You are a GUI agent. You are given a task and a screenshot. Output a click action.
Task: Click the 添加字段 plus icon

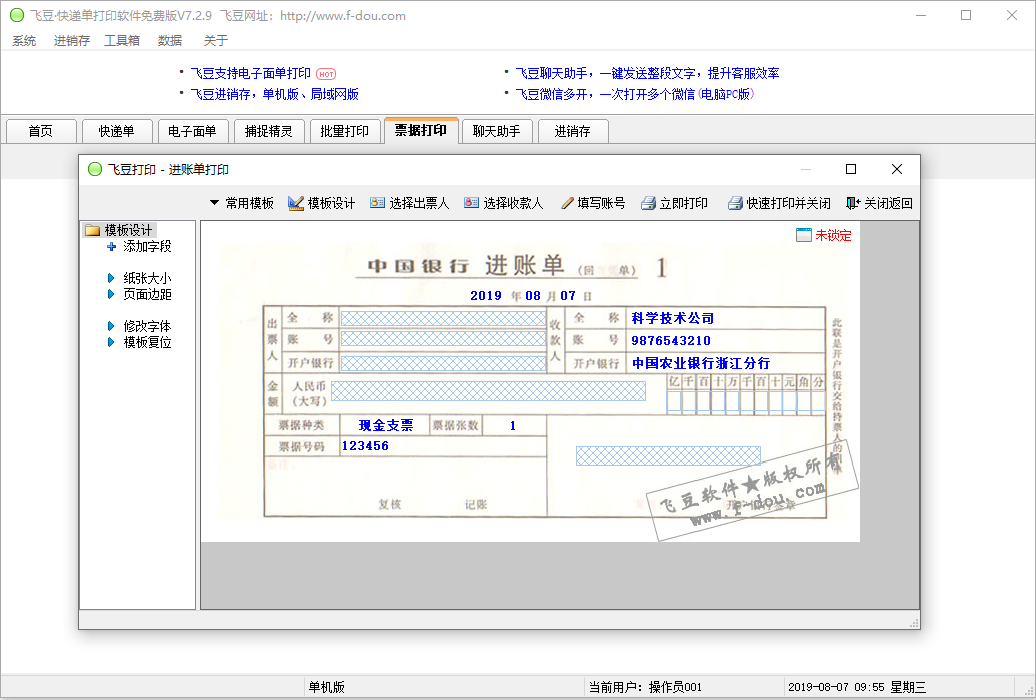pyautogui.click(x=112, y=247)
